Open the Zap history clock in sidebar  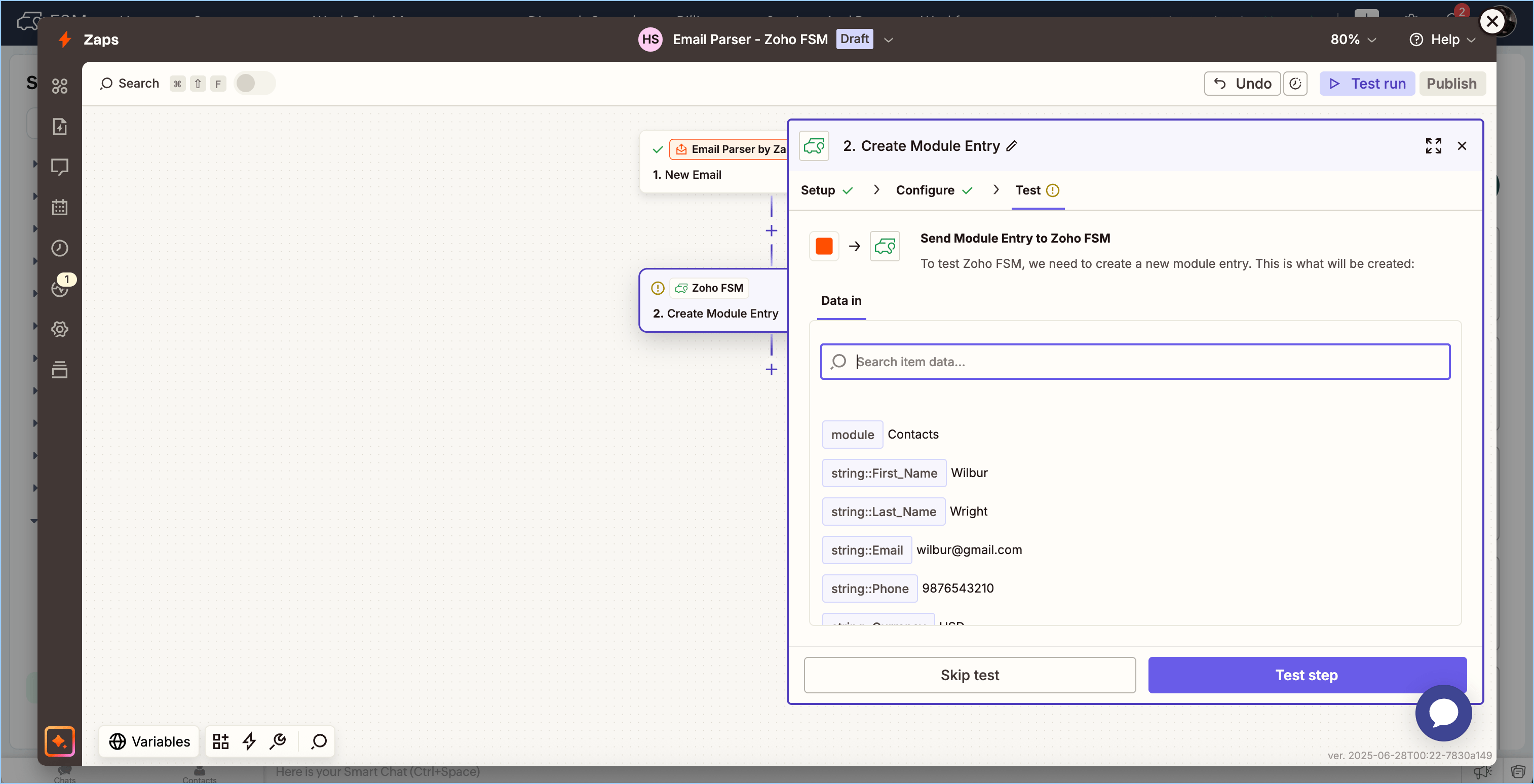pyautogui.click(x=60, y=248)
